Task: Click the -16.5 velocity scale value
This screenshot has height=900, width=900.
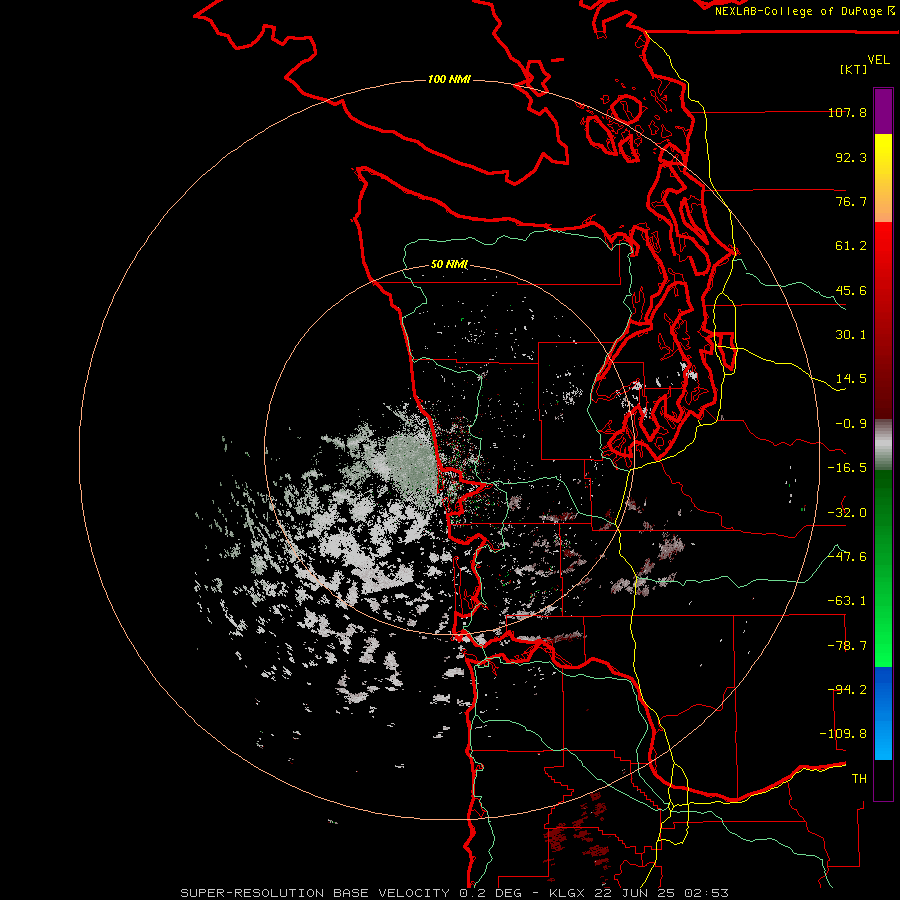Action: pyautogui.click(x=847, y=468)
